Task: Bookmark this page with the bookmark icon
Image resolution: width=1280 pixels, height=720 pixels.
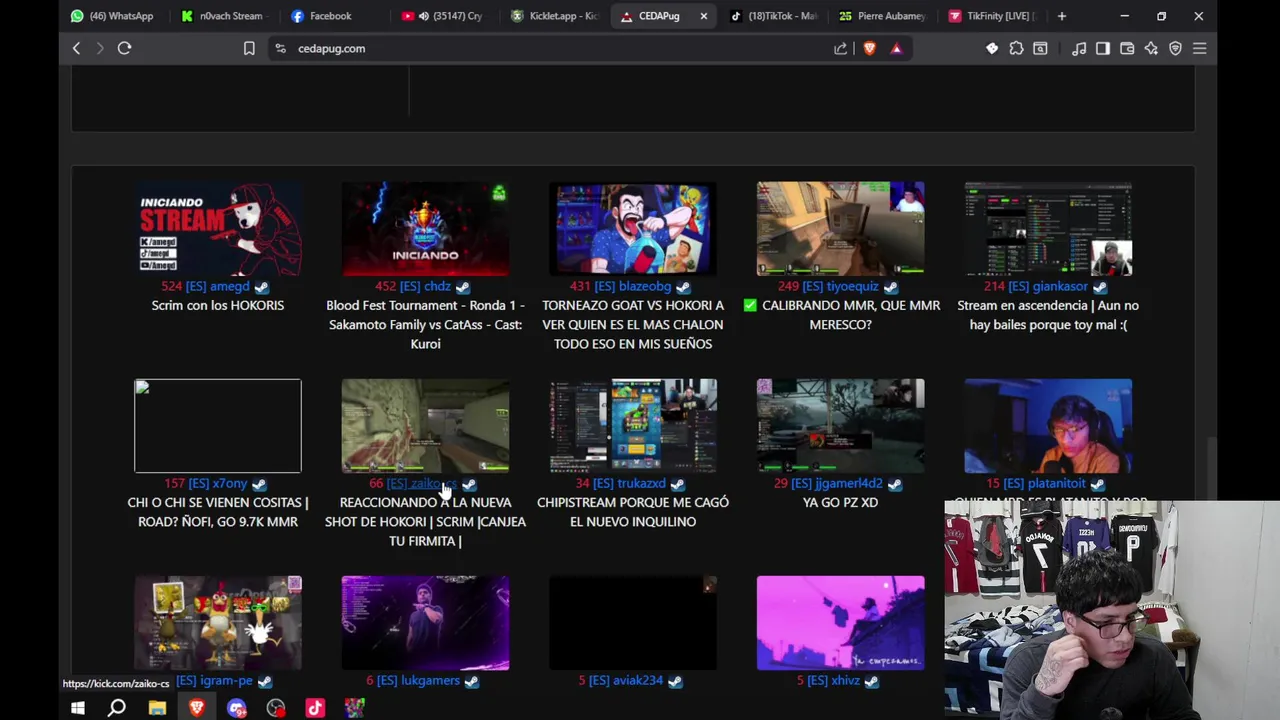Action: (249, 48)
